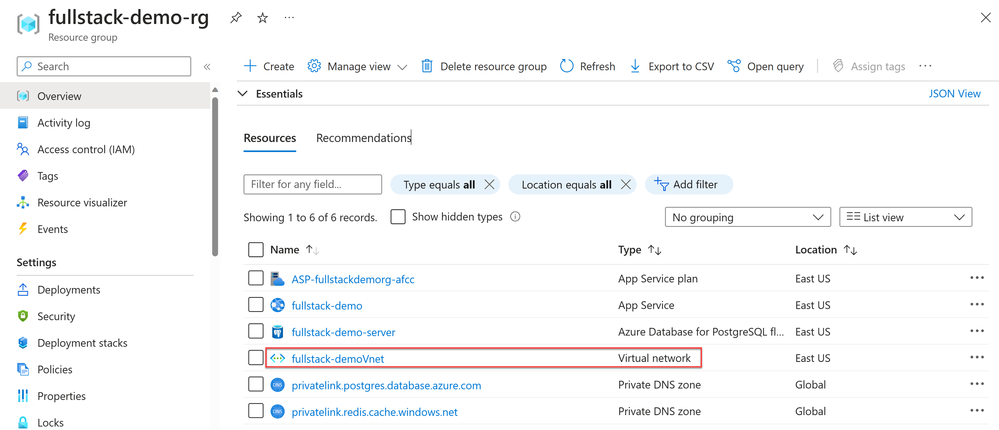Mark resource group as favorite star
This screenshot has height=430, width=999.
pos(262,18)
